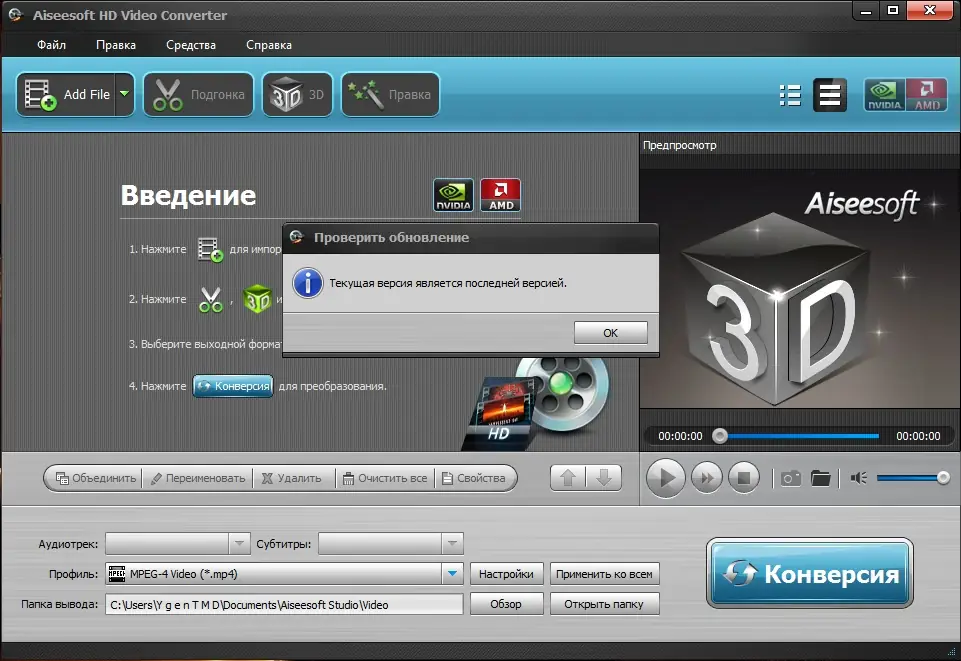Click the MPEG format icon in profile field
961x661 pixels.
116,574
